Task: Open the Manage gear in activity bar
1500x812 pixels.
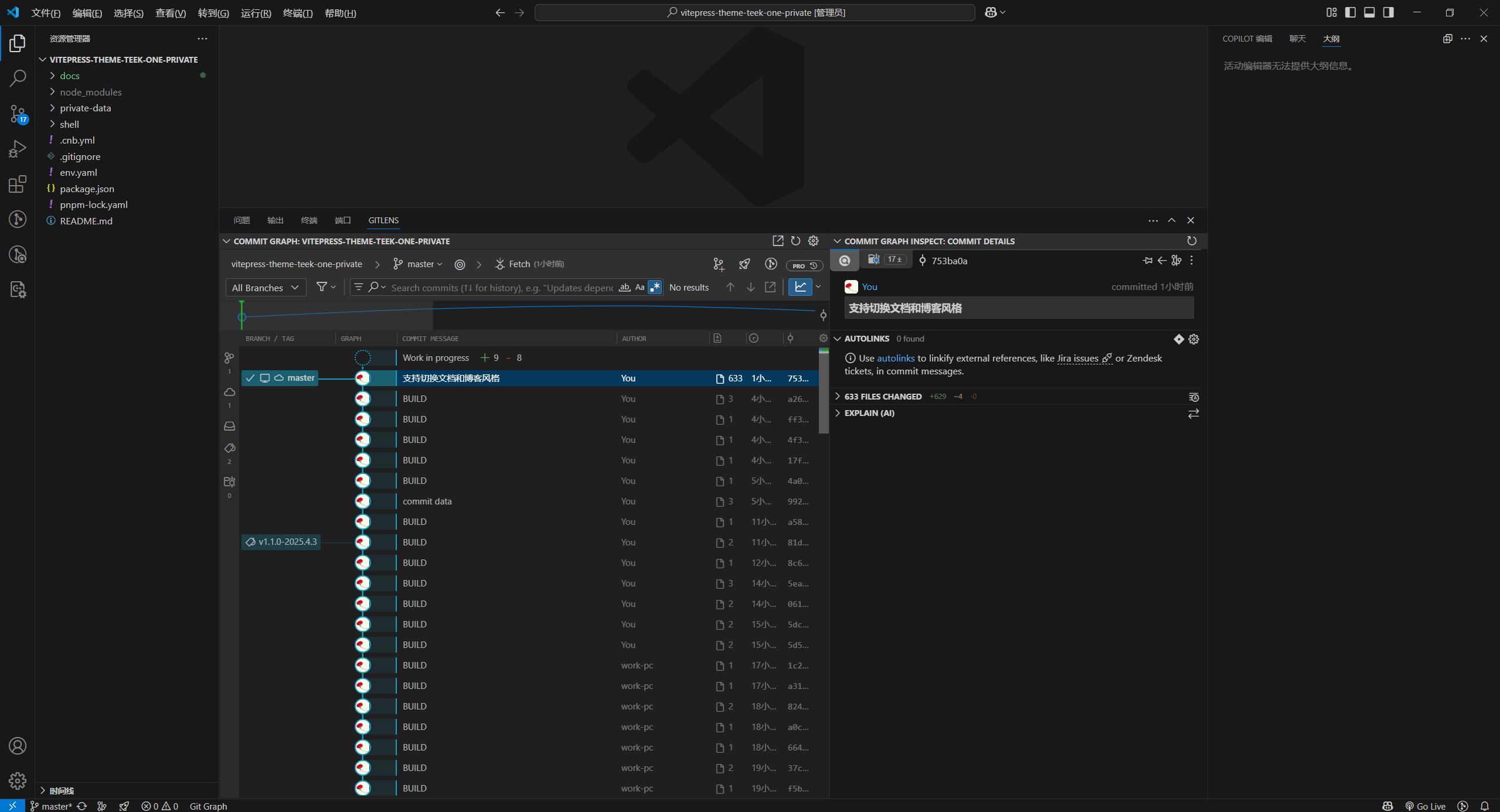Action: click(x=18, y=780)
